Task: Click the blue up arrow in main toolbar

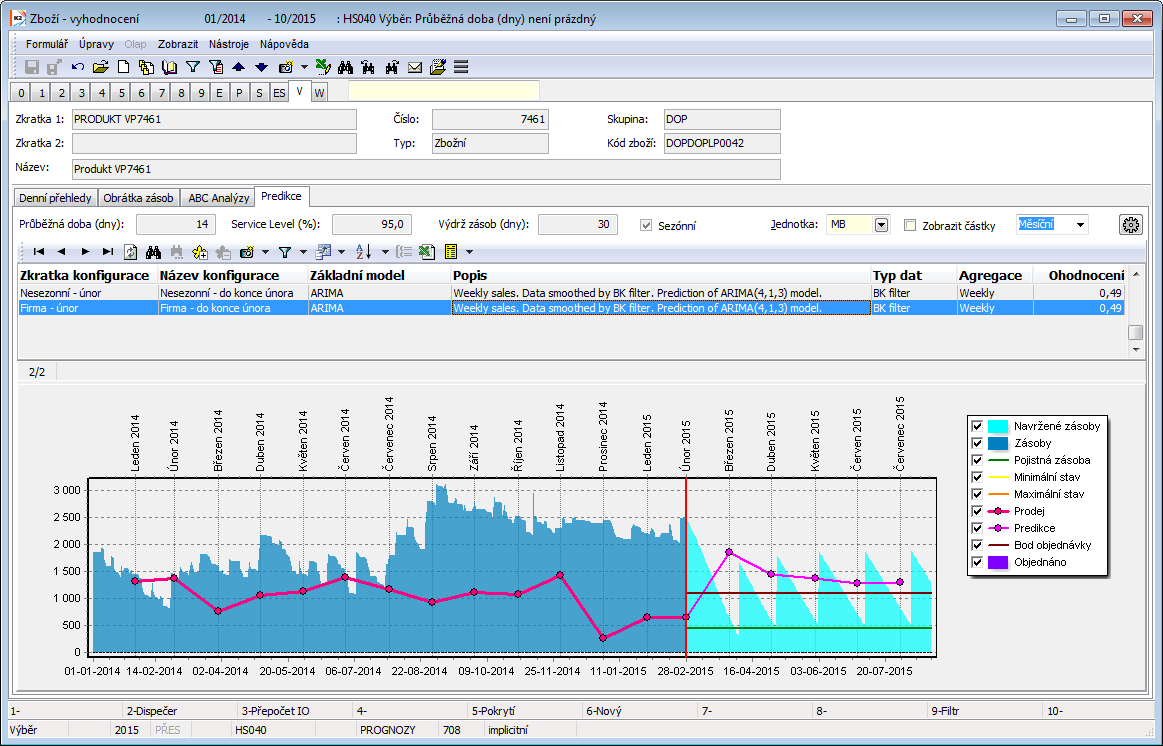Action: point(238,67)
